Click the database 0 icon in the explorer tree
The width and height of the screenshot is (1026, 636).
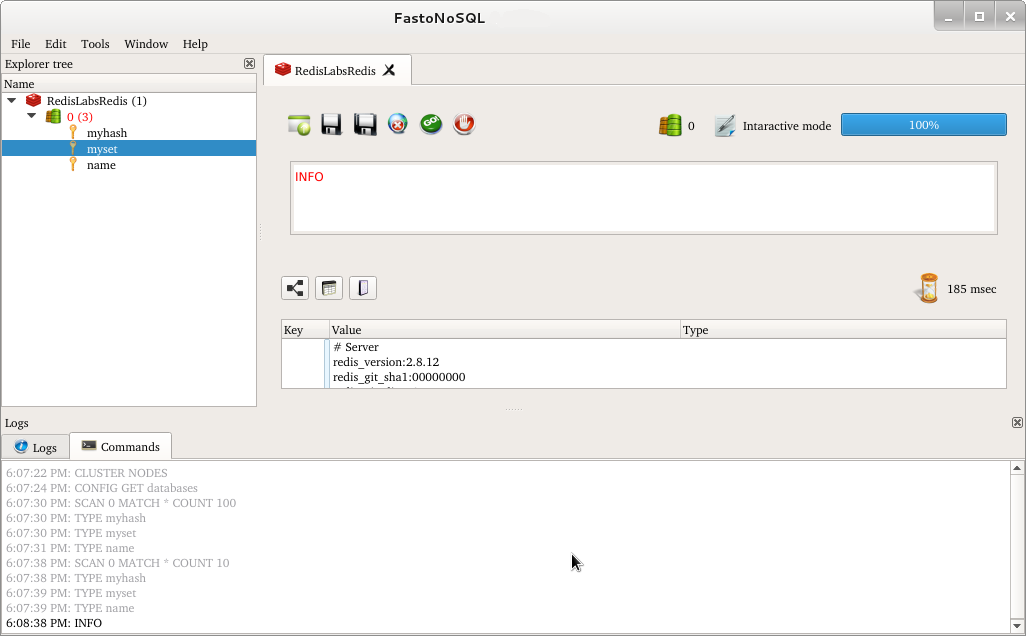click(53, 116)
